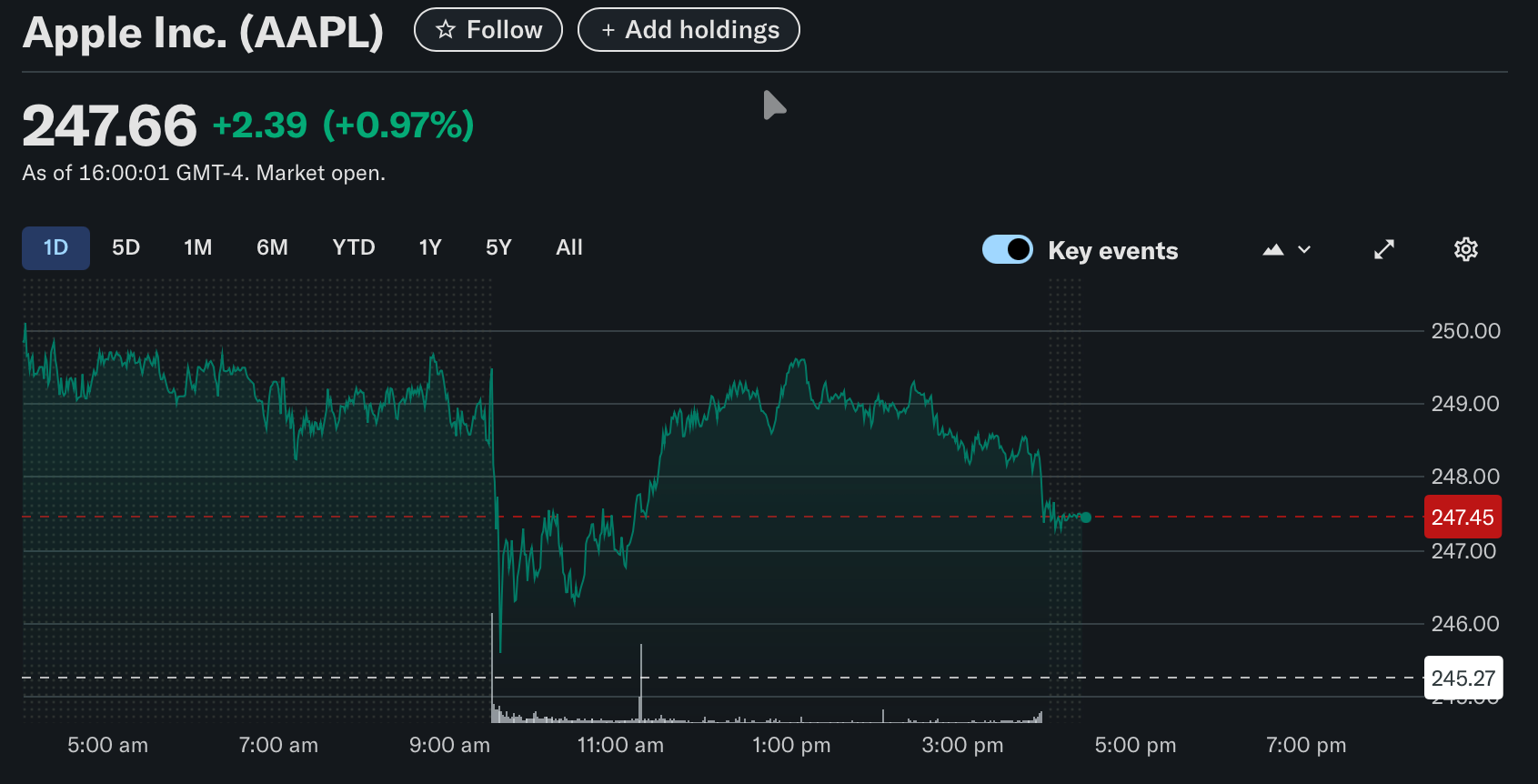Open the chart in fullscreen view
This screenshot has height=784, width=1538.
1383,250
